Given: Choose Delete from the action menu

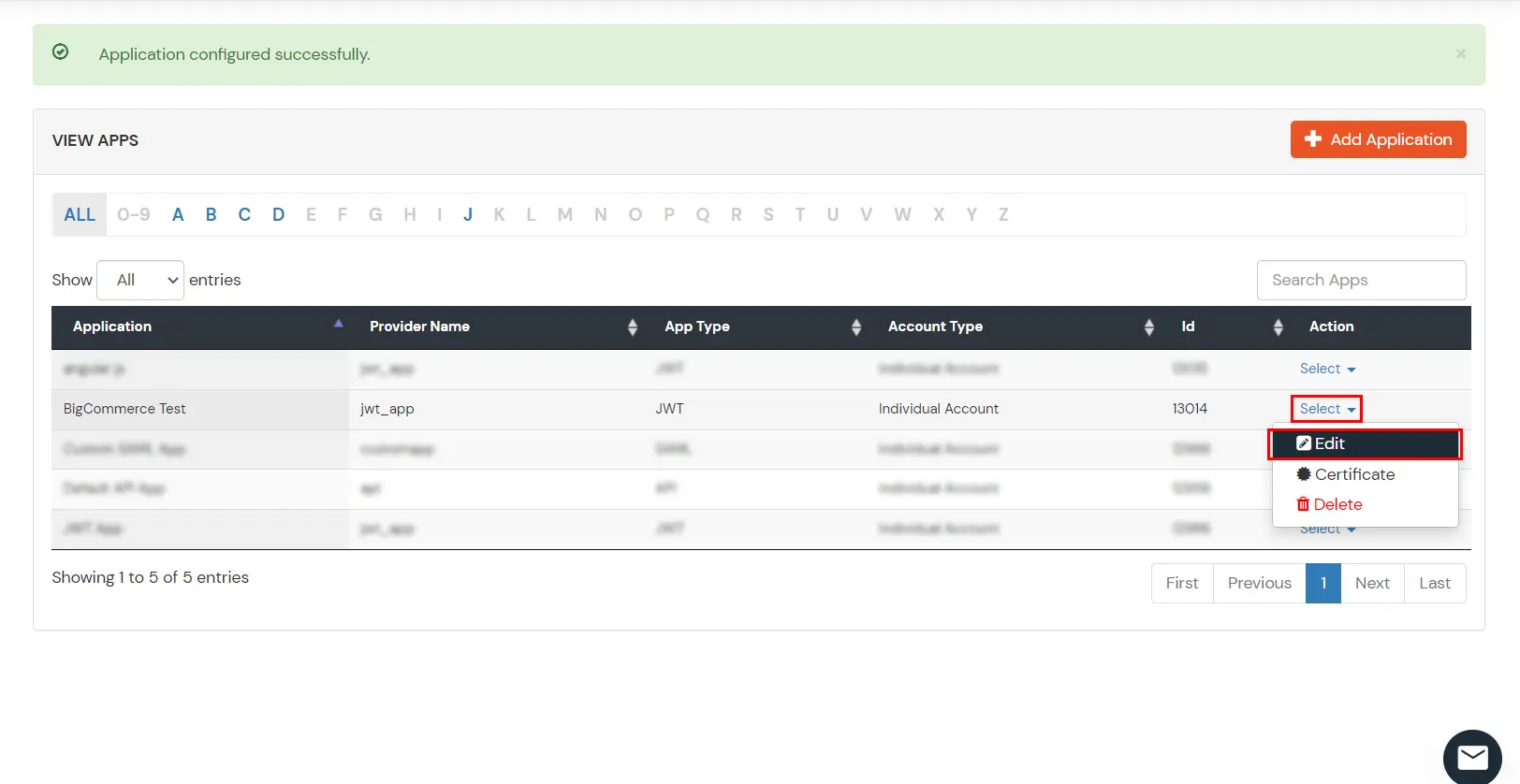Looking at the screenshot, I should coord(1365,504).
